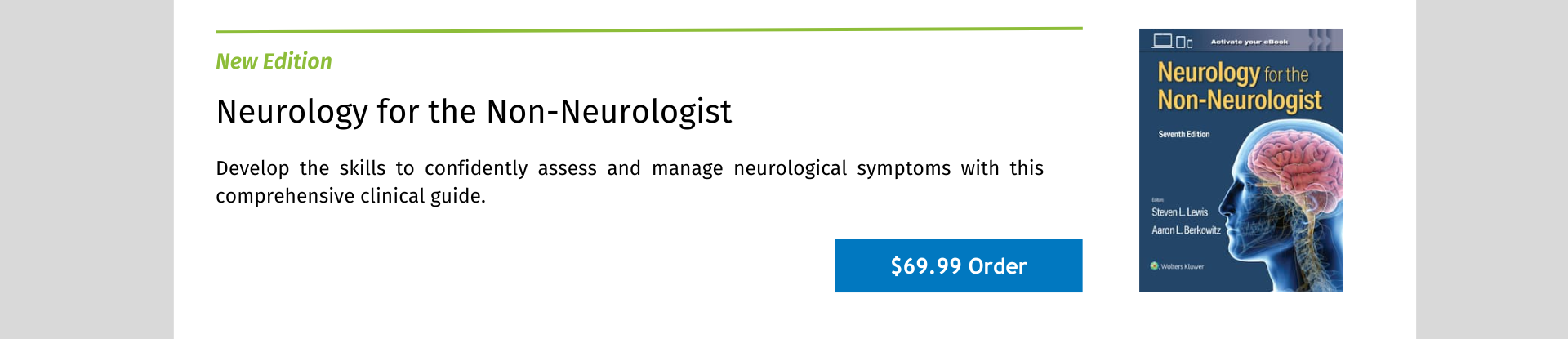Image resolution: width=1568 pixels, height=339 pixels.
Task: Click the yellow cover title text
Action: point(1239,87)
